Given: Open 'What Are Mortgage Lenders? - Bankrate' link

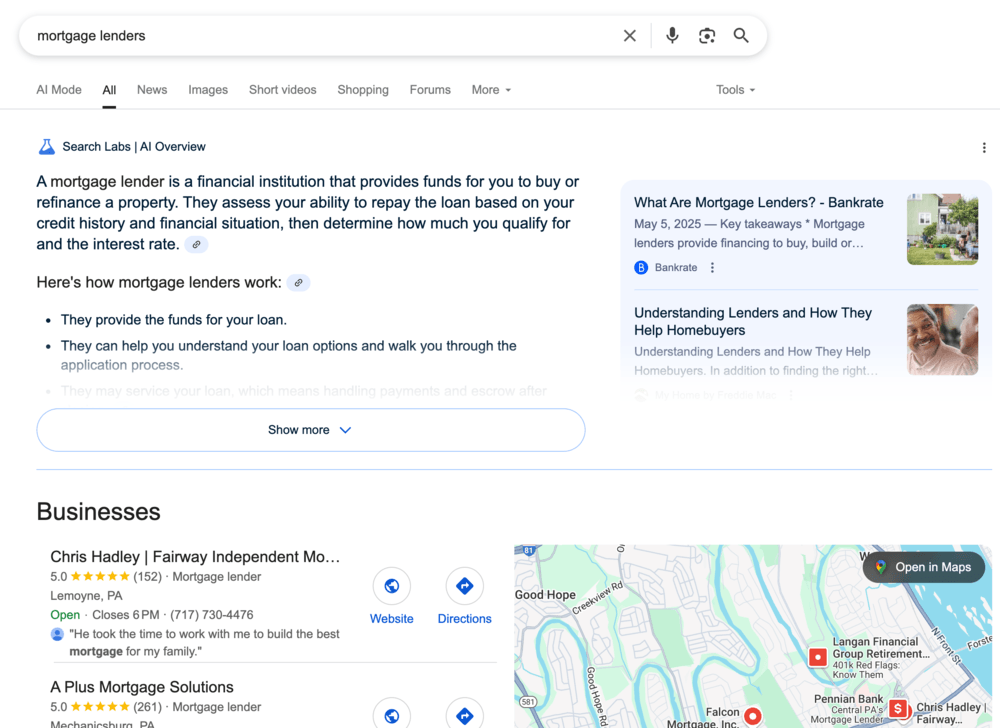Looking at the screenshot, I should pyautogui.click(x=758, y=203).
